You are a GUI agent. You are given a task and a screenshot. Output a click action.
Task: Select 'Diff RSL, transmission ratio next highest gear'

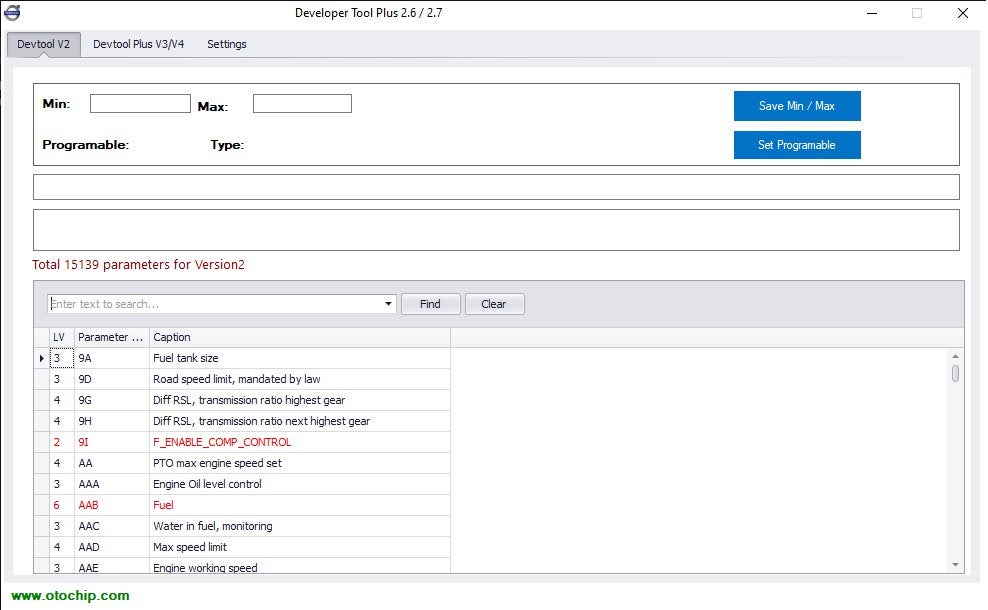coord(300,421)
